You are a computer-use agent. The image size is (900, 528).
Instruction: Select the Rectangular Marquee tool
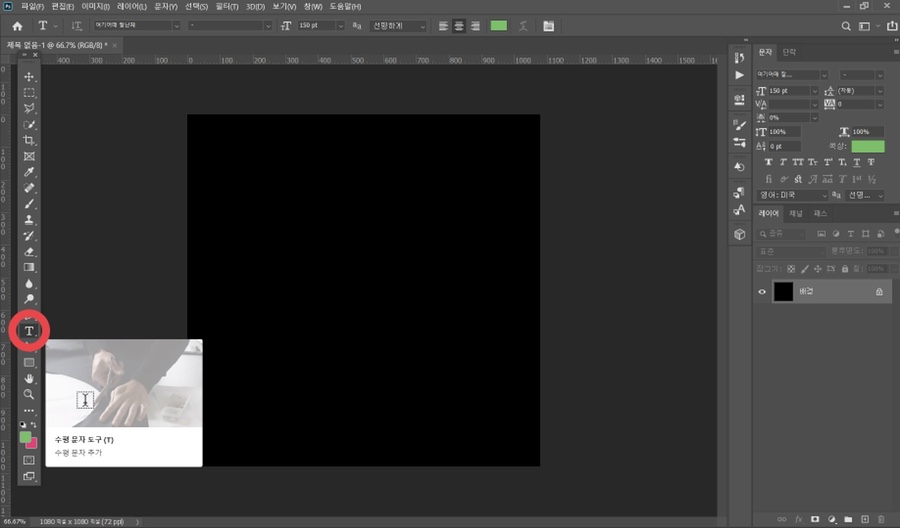29,92
